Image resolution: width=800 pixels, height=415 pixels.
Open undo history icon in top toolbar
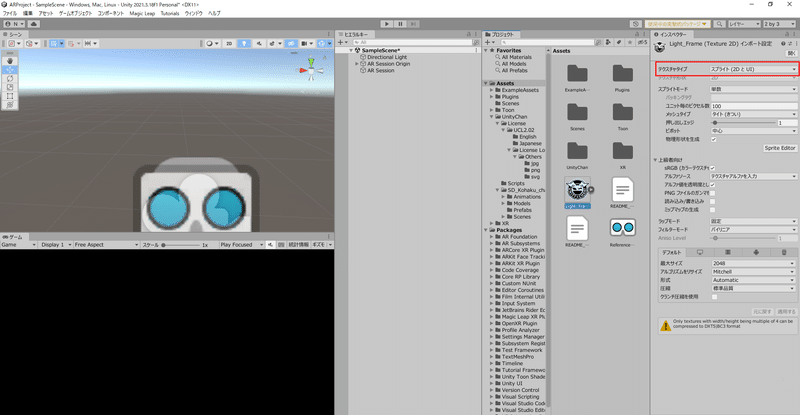click(x=636, y=24)
